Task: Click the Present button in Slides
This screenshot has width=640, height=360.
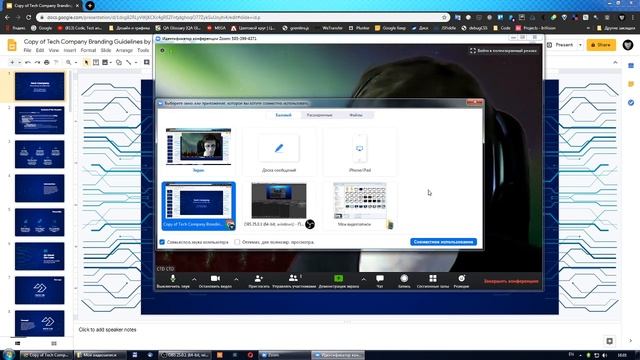Action: pos(560,45)
